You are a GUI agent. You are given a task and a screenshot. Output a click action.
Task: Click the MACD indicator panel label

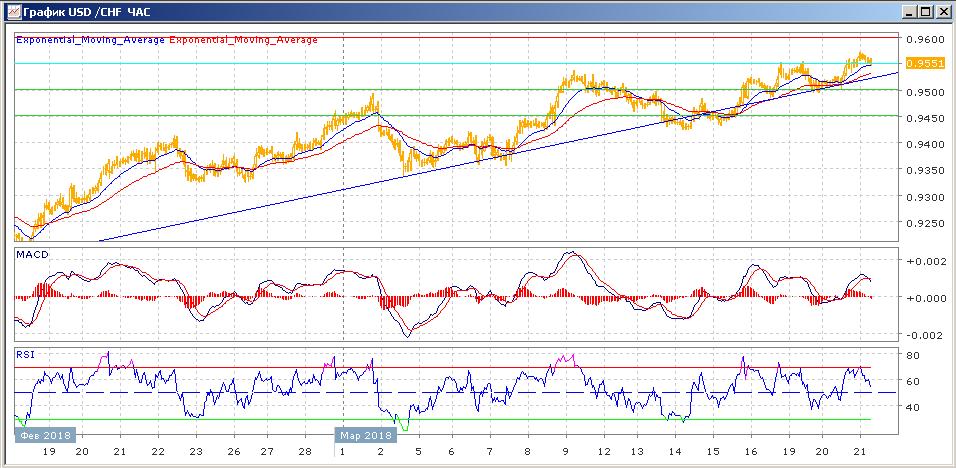[x=33, y=255]
